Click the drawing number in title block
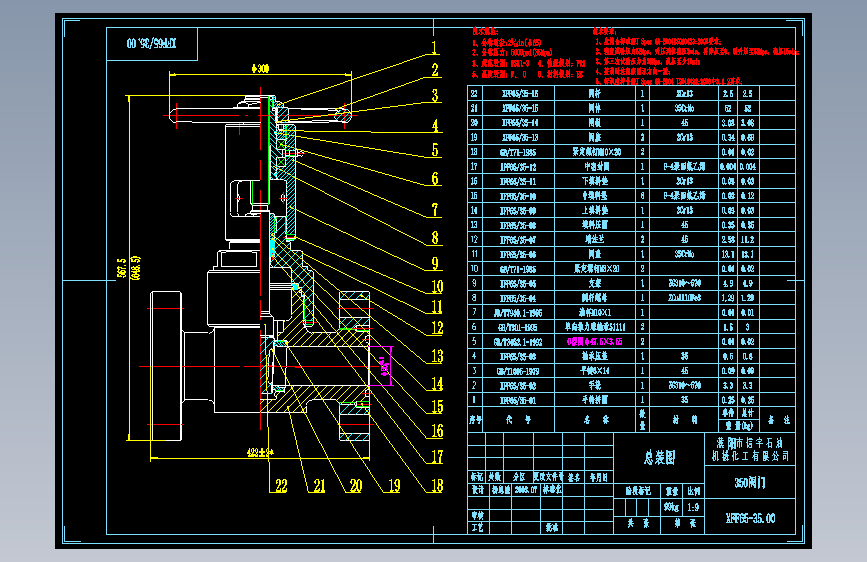The width and height of the screenshot is (867, 562). coord(750,518)
